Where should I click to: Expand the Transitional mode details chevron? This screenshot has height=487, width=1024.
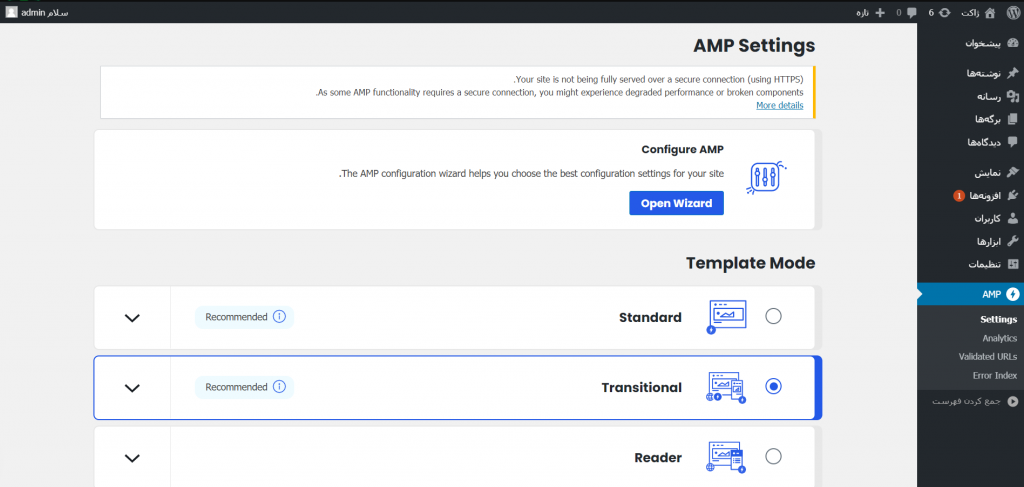coord(132,388)
